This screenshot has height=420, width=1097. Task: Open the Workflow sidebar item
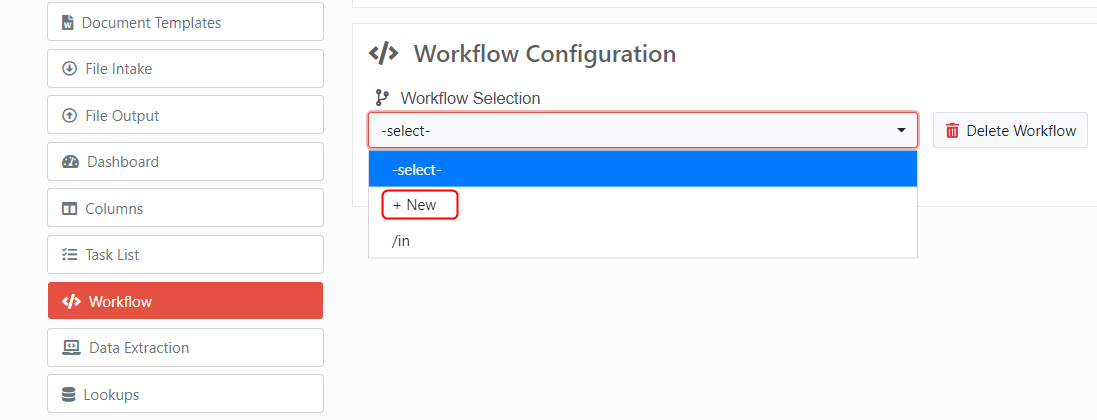(185, 301)
